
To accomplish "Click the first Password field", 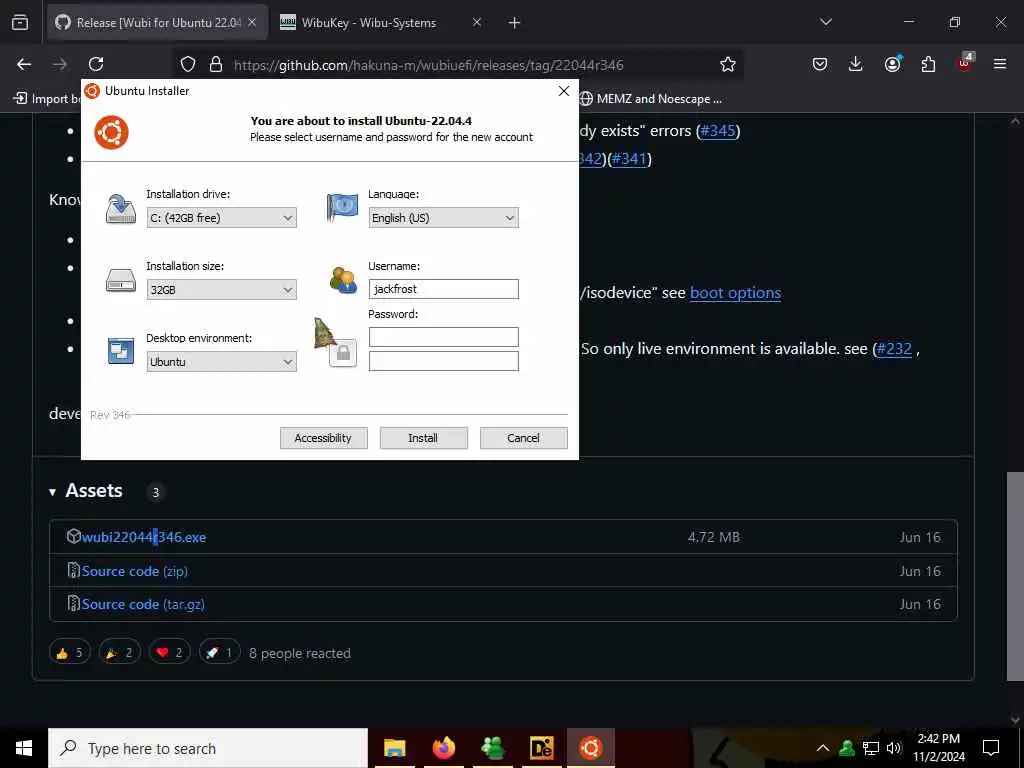I will (443, 337).
